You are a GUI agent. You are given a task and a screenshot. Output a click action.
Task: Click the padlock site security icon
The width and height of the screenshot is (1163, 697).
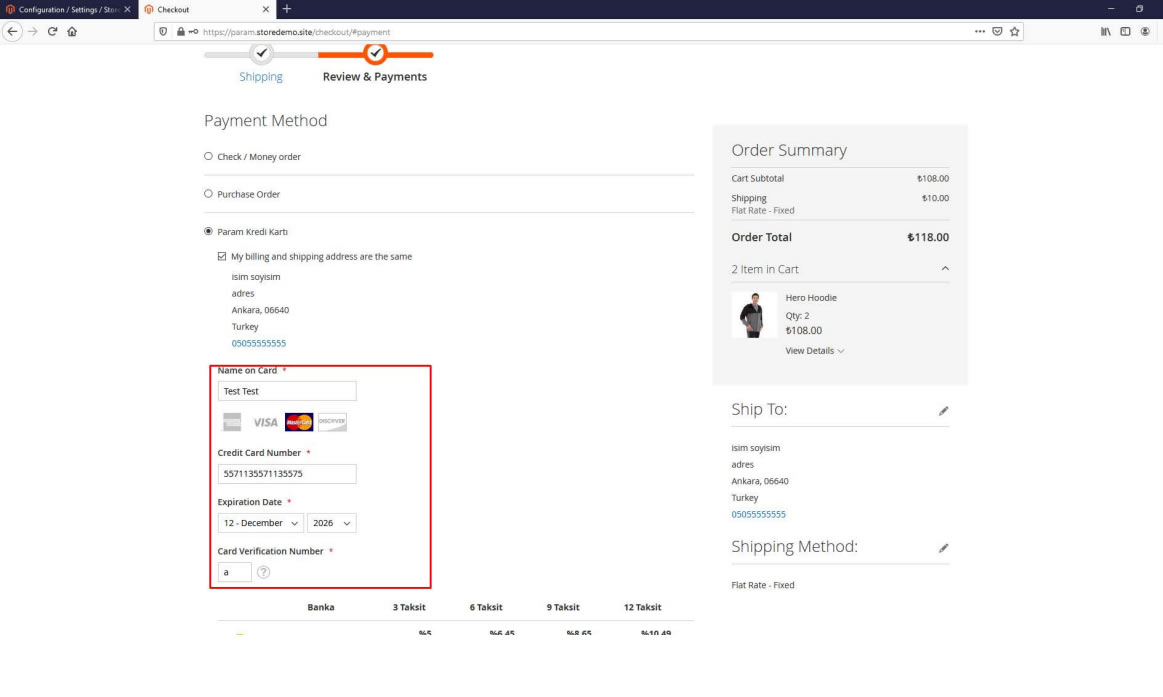click(x=180, y=32)
